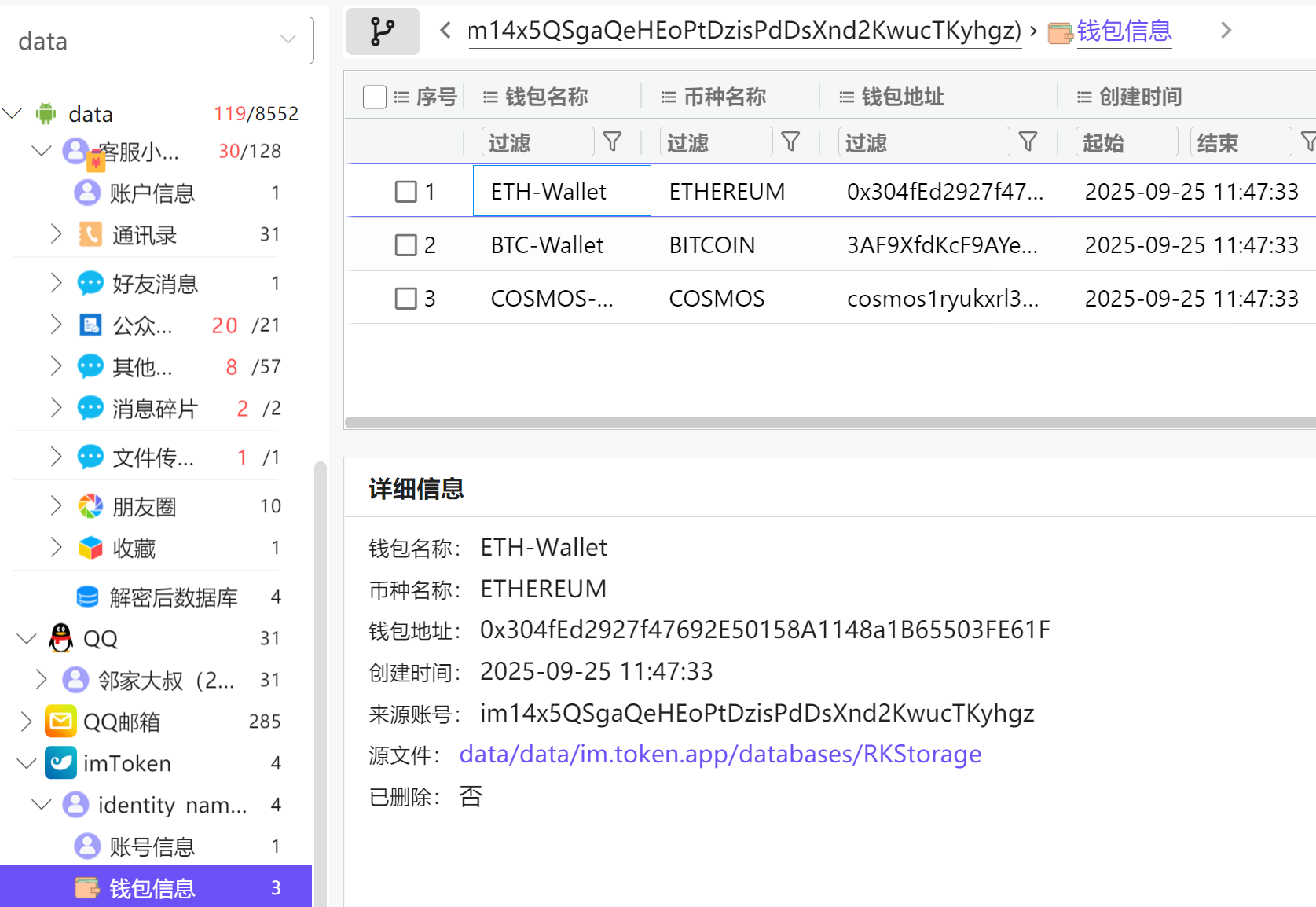Toggle the select-all checkbox in table header

375,97
